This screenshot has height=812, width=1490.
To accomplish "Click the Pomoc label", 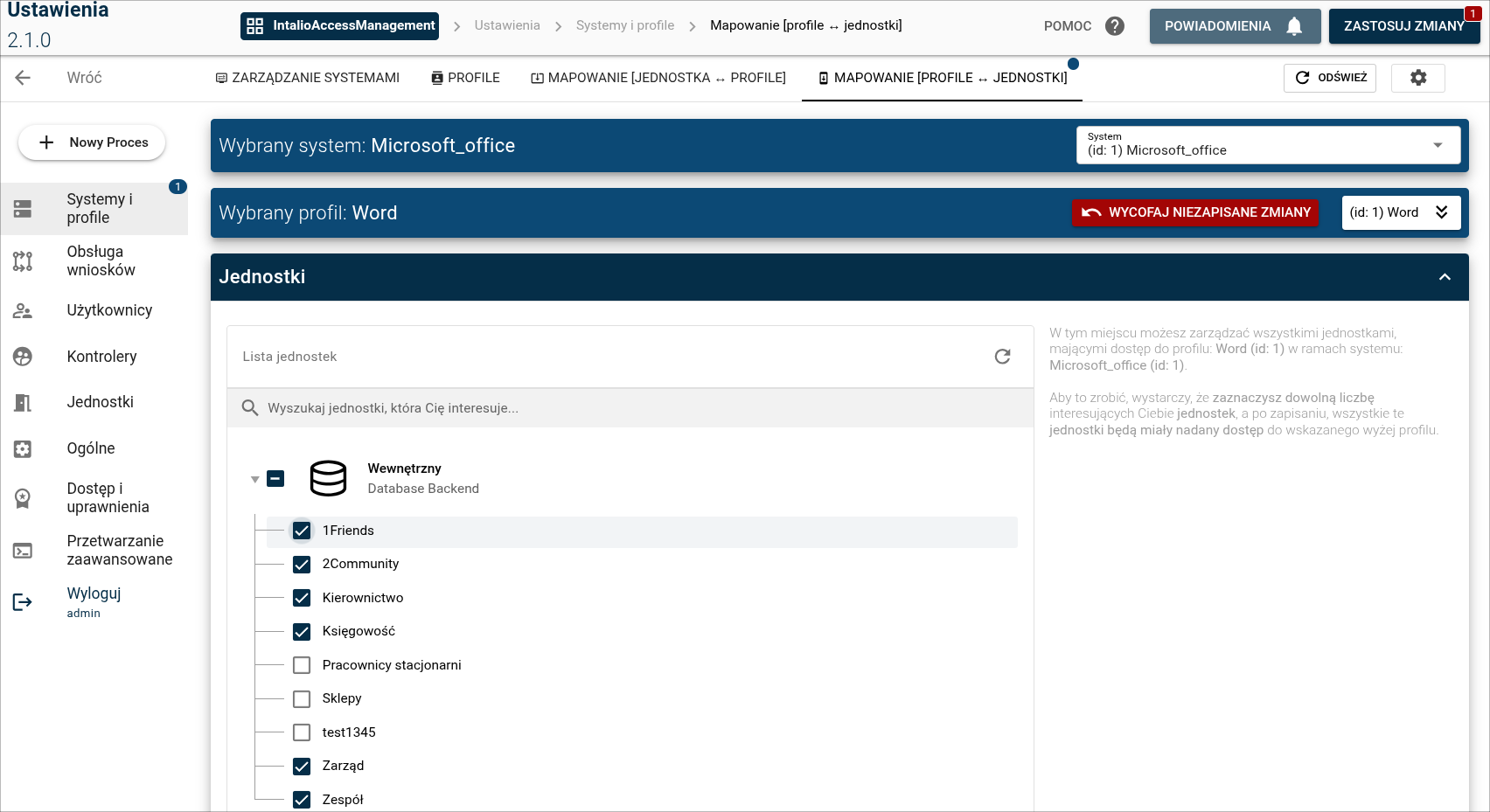I will (x=1068, y=26).
